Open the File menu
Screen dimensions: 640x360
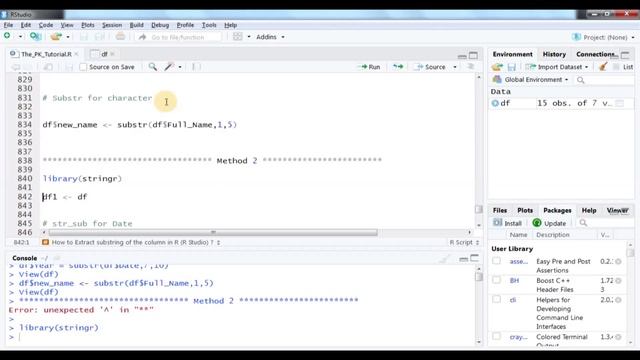pos(8,25)
